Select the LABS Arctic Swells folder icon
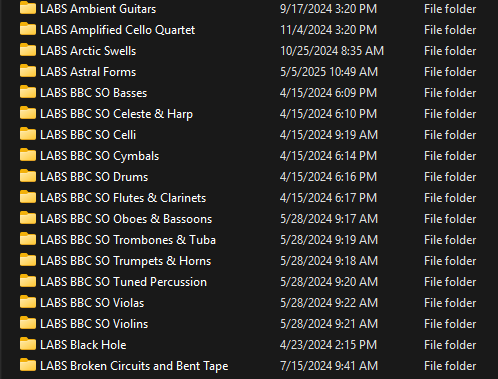Viewport: 498px width, 379px height. coord(28,50)
